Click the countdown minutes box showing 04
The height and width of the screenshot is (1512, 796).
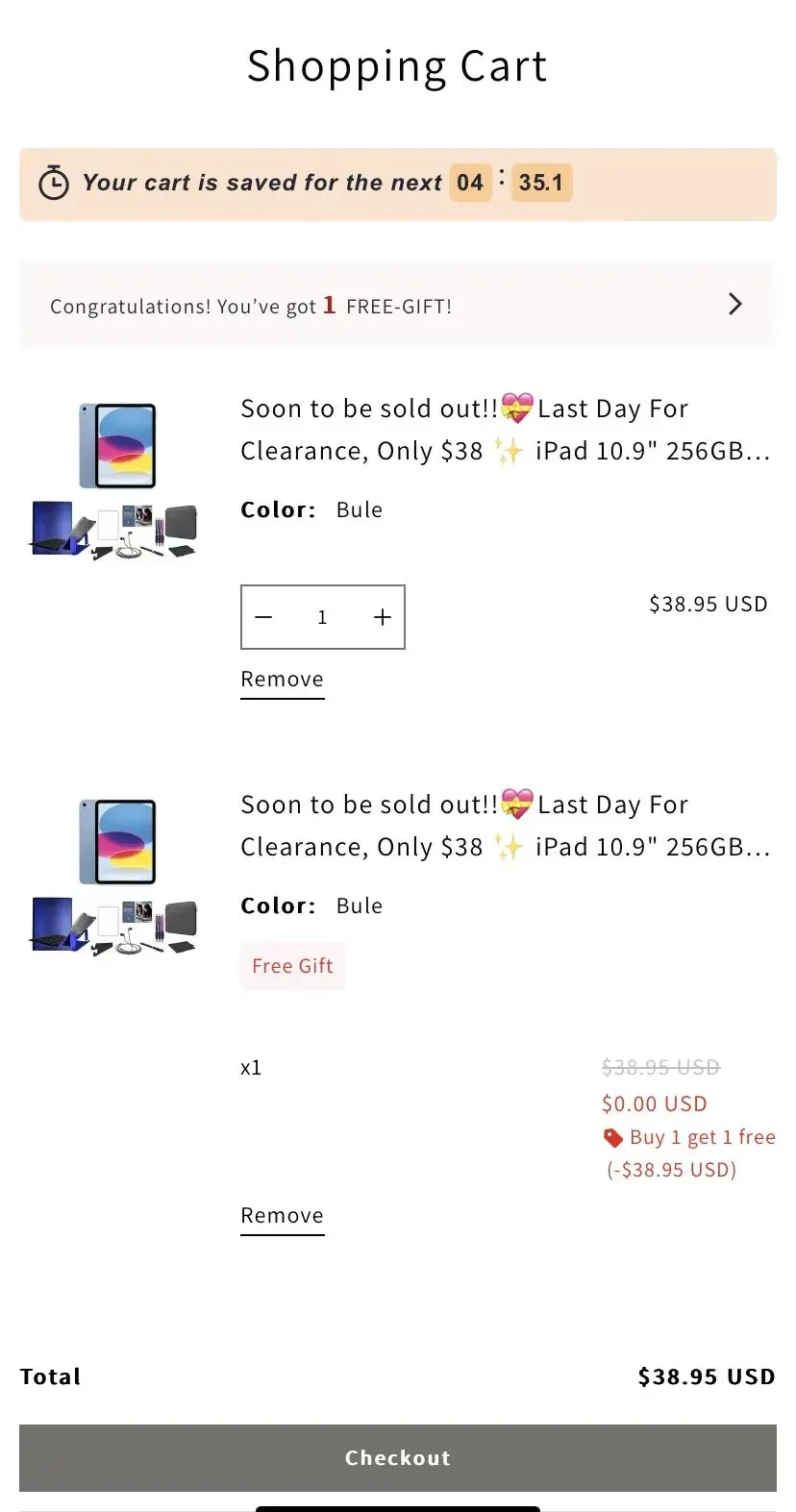(470, 183)
